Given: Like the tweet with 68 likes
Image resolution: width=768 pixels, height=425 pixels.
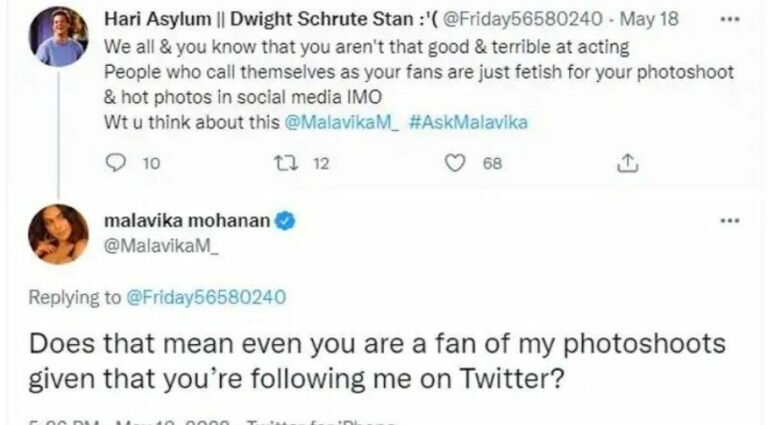Looking at the screenshot, I should tap(456, 163).
